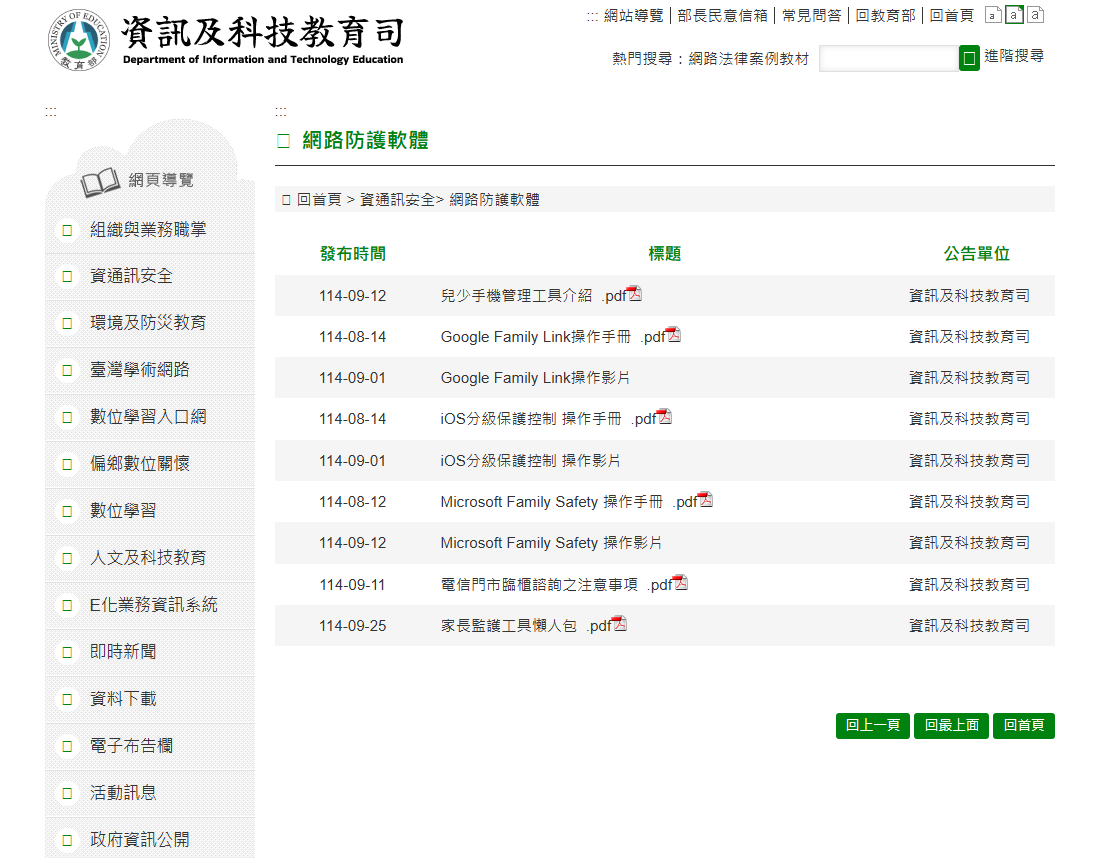The width and height of the screenshot is (1100, 858).
Task: Download the iOS分級保護控制 操作手冊 PDF
Action: [666, 416]
